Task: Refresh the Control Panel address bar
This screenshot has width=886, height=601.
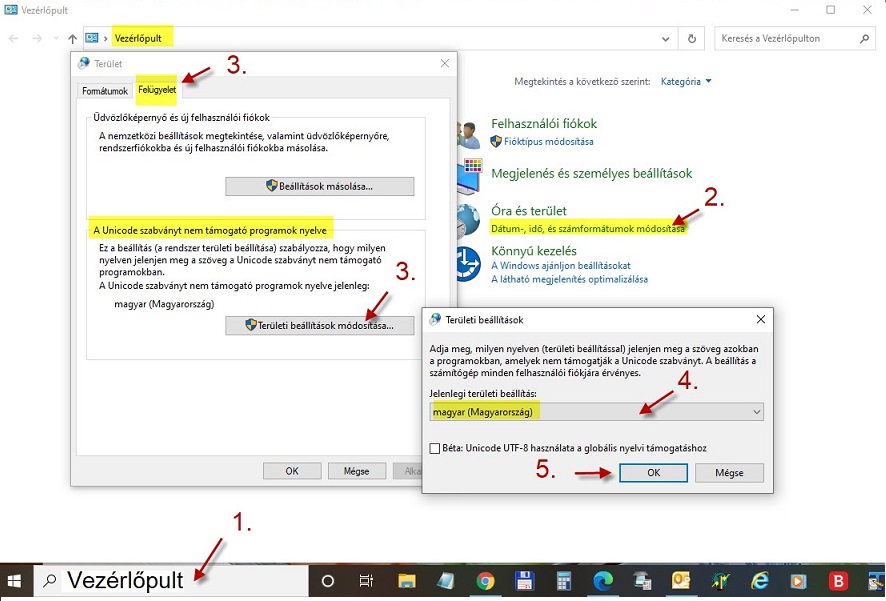Action: tap(692, 38)
